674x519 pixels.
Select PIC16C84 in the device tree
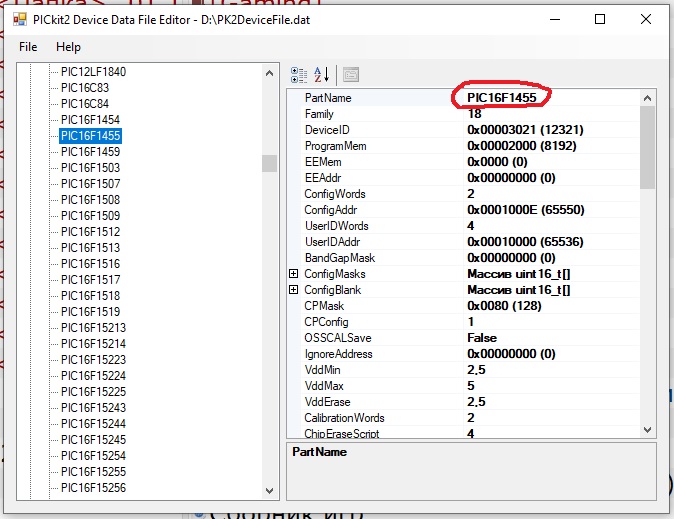(x=83, y=104)
